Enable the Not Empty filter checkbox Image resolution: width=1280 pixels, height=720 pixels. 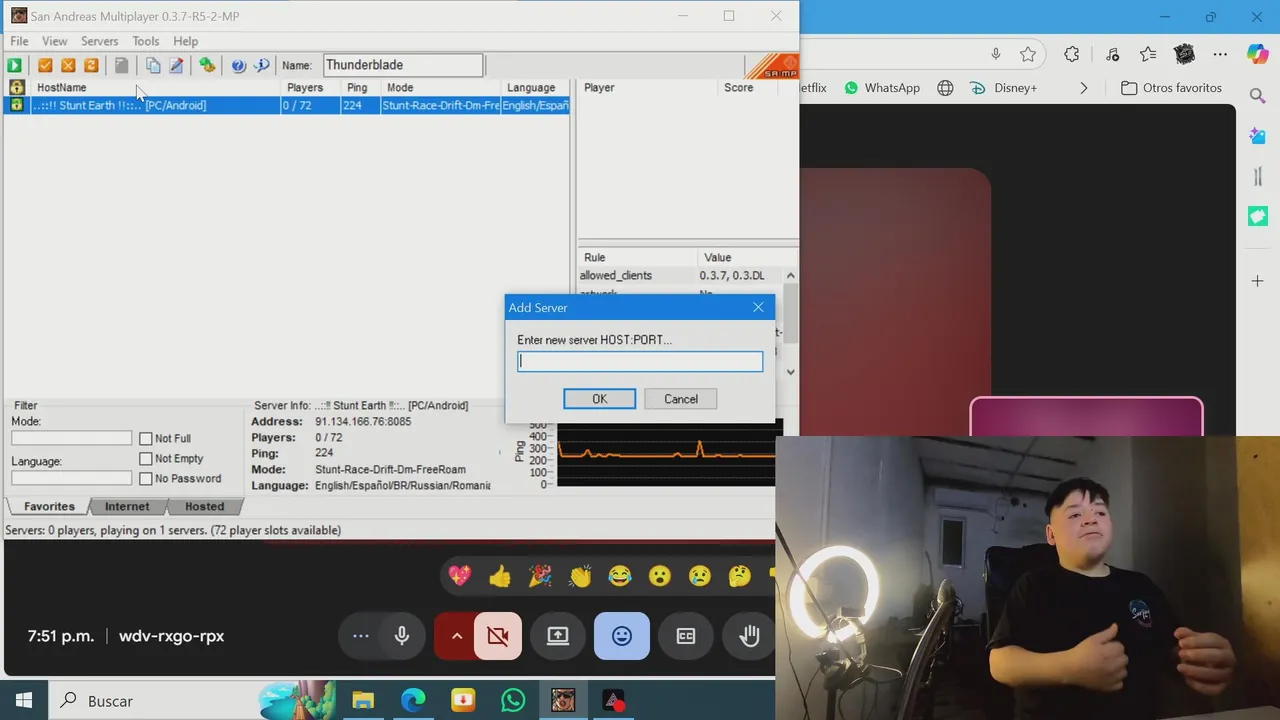click(x=146, y=458)
